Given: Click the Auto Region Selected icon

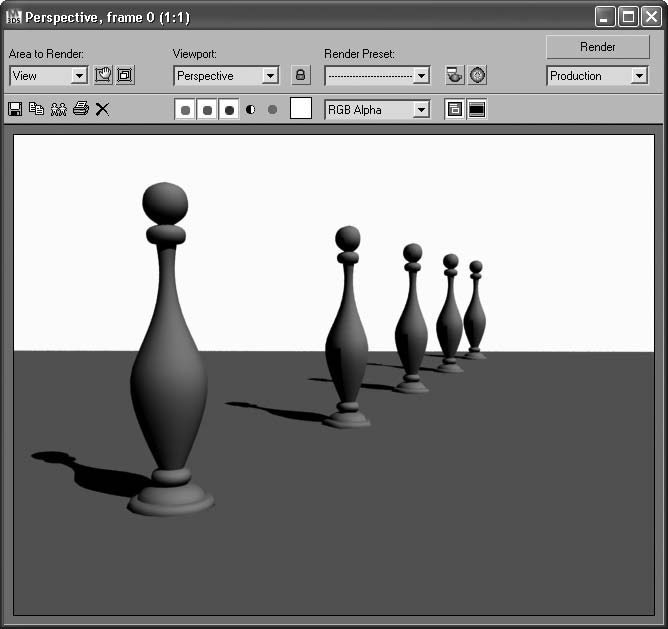Looking at the screenshot, I should (125, 76).
